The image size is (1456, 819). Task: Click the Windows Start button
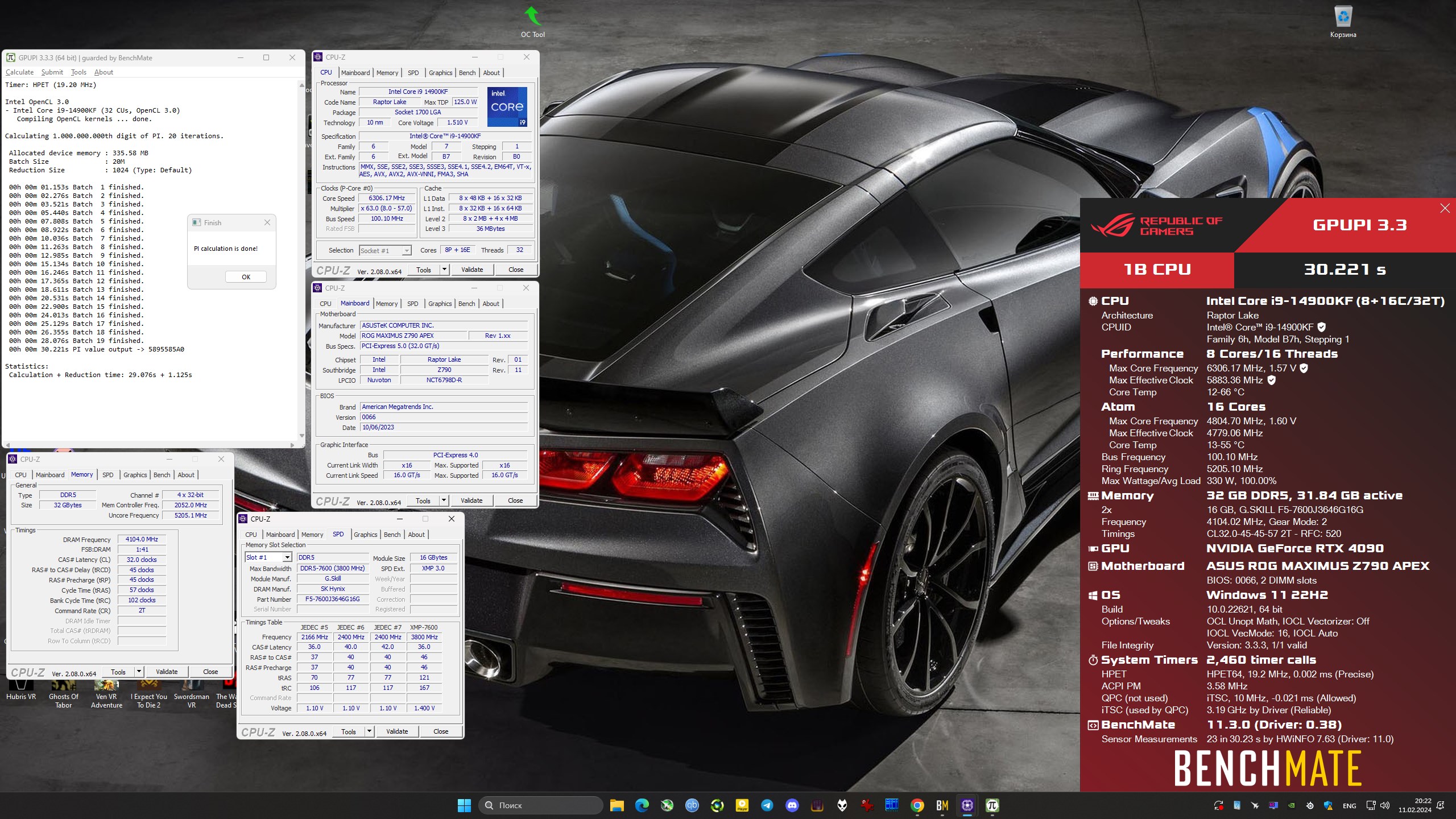coord(464,805)
